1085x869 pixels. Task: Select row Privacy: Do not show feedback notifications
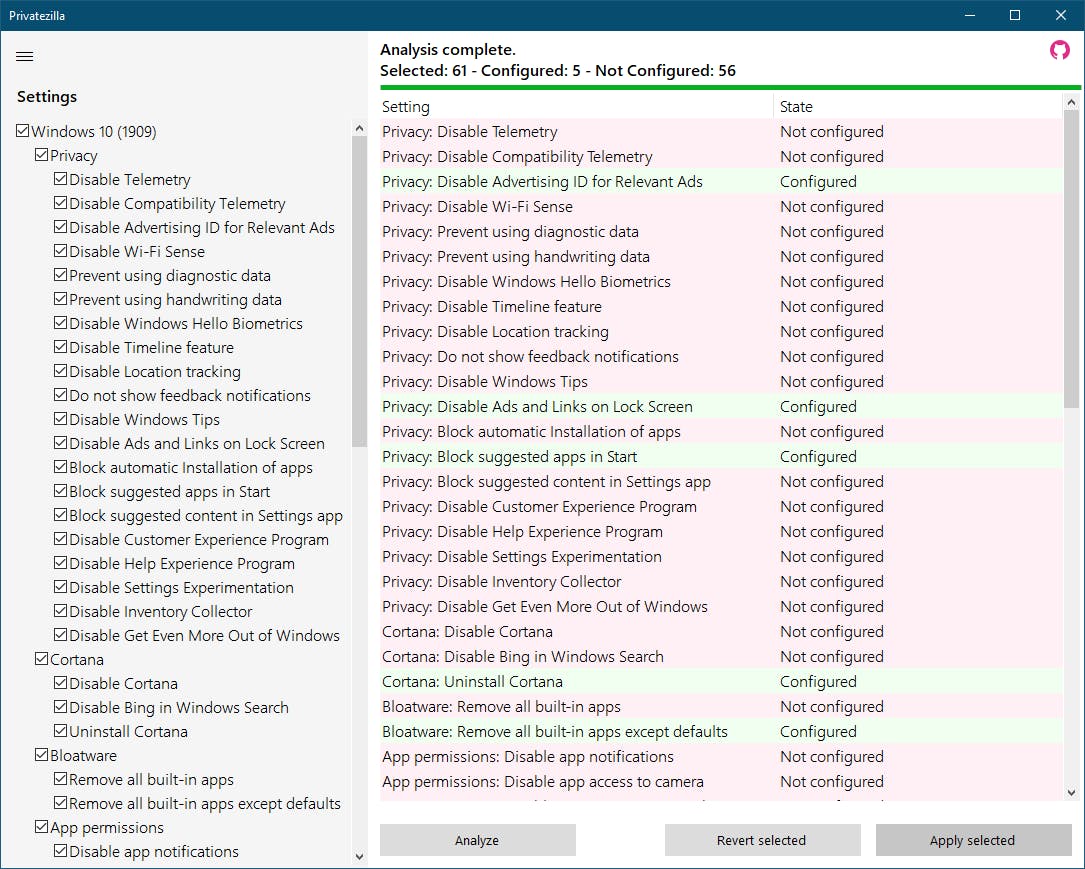click(x=721, y=356)
